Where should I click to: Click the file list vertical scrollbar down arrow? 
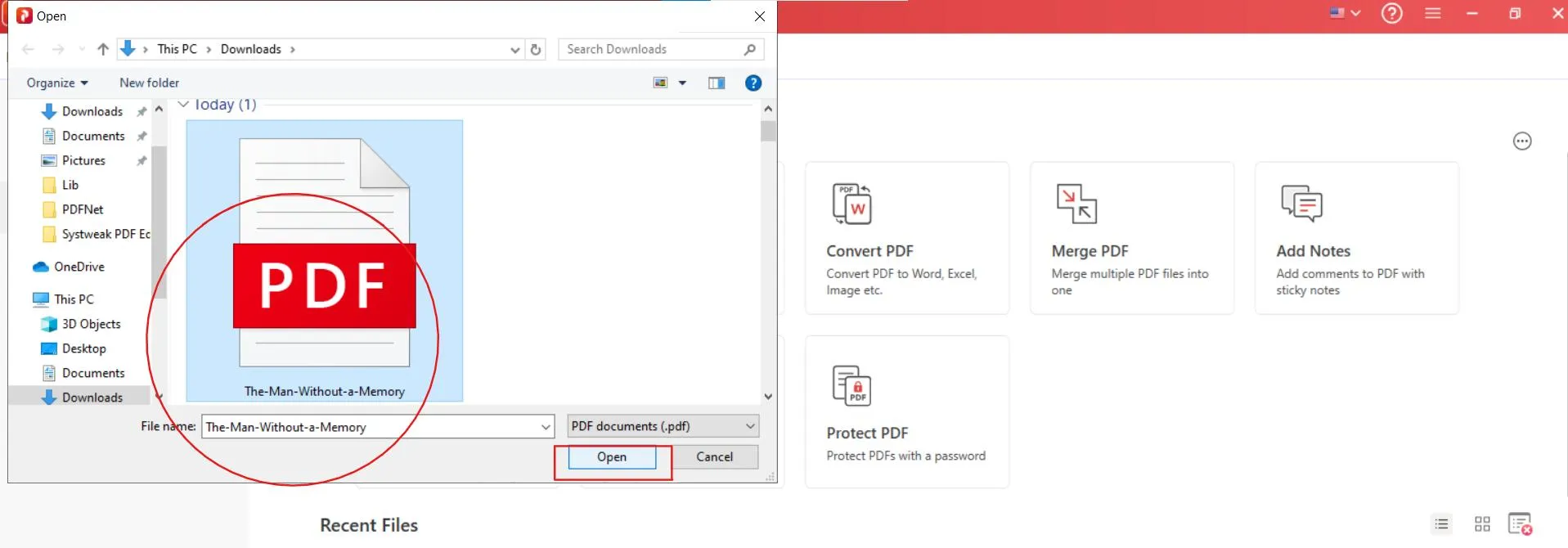(x=768, y=397)
